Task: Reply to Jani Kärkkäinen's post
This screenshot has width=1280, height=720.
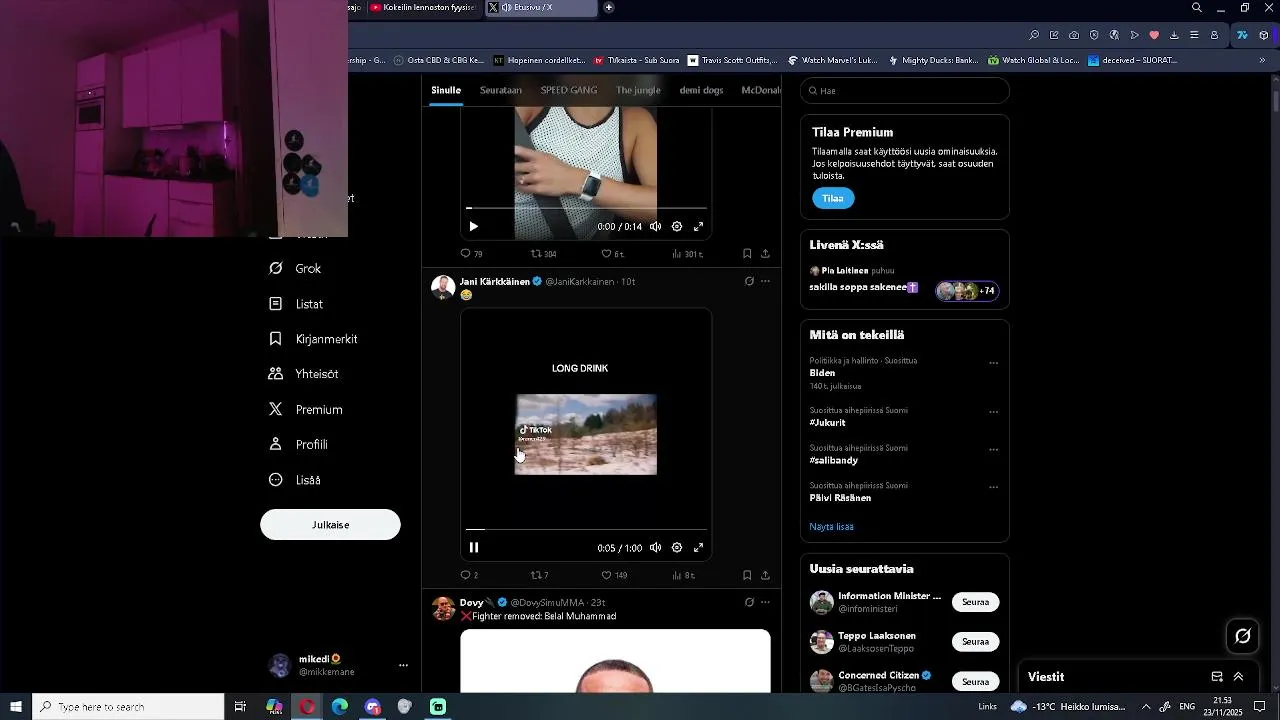Action: click(x=469, y=576)
